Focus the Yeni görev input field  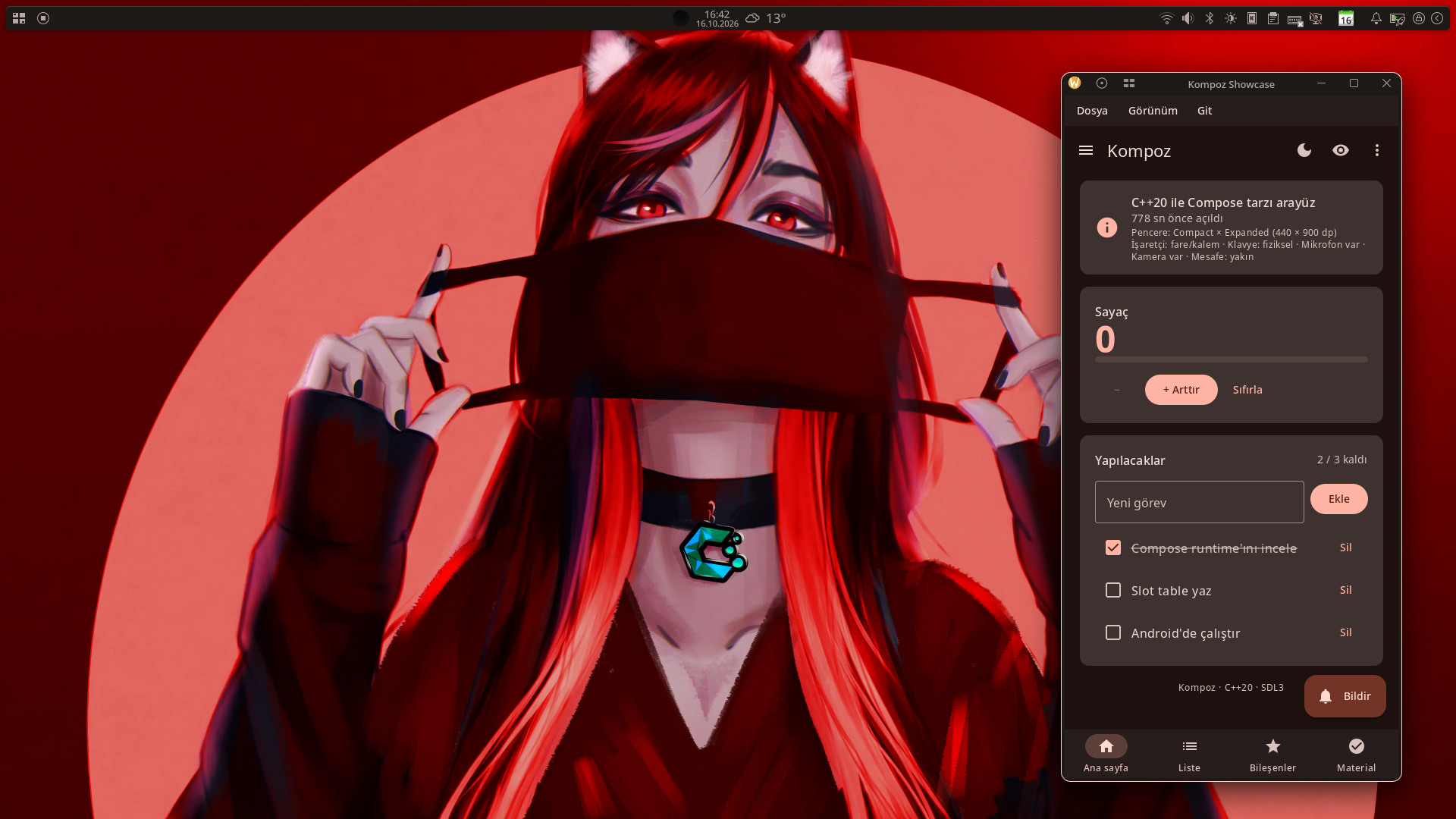click(1200, 502)
